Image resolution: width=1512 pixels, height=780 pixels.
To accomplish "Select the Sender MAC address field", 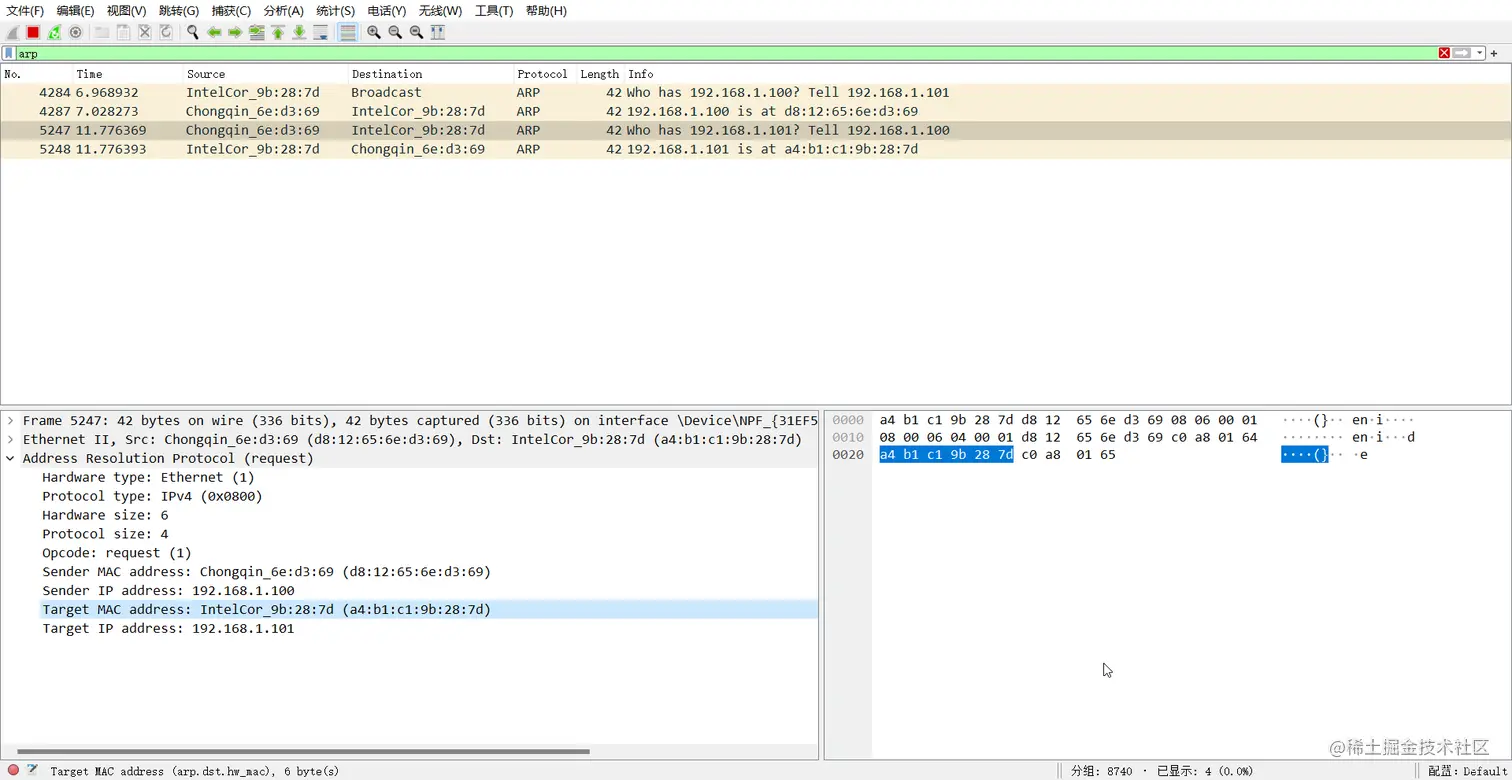I will 266,572.
